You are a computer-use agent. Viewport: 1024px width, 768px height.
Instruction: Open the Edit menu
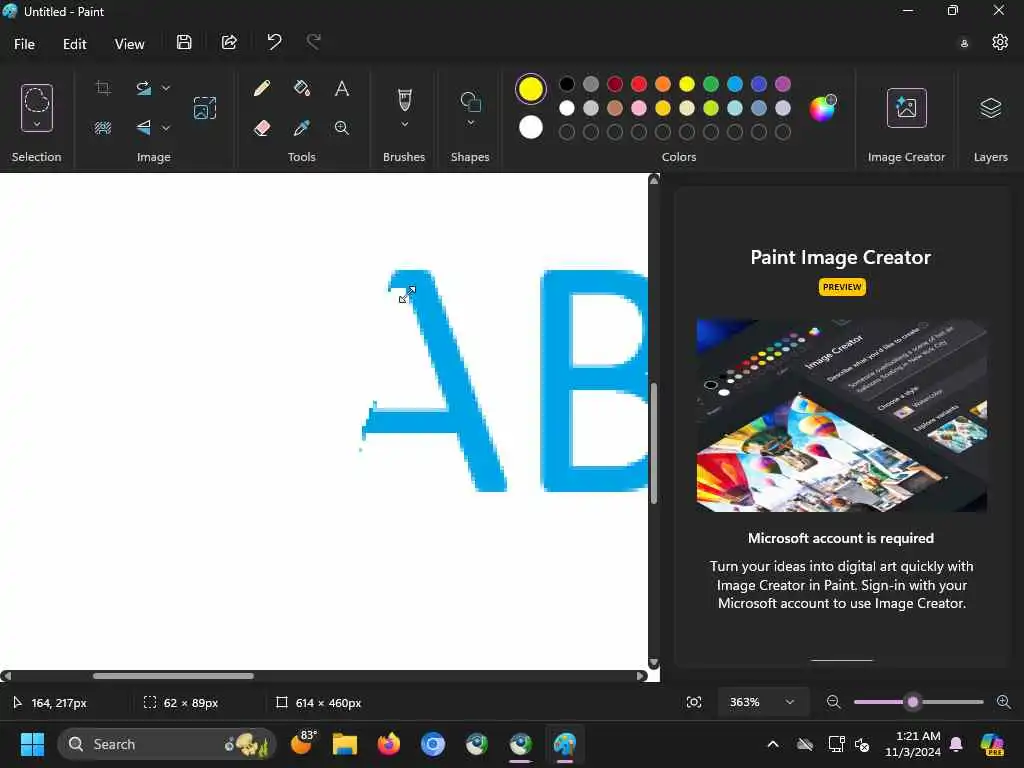(74, 44)
